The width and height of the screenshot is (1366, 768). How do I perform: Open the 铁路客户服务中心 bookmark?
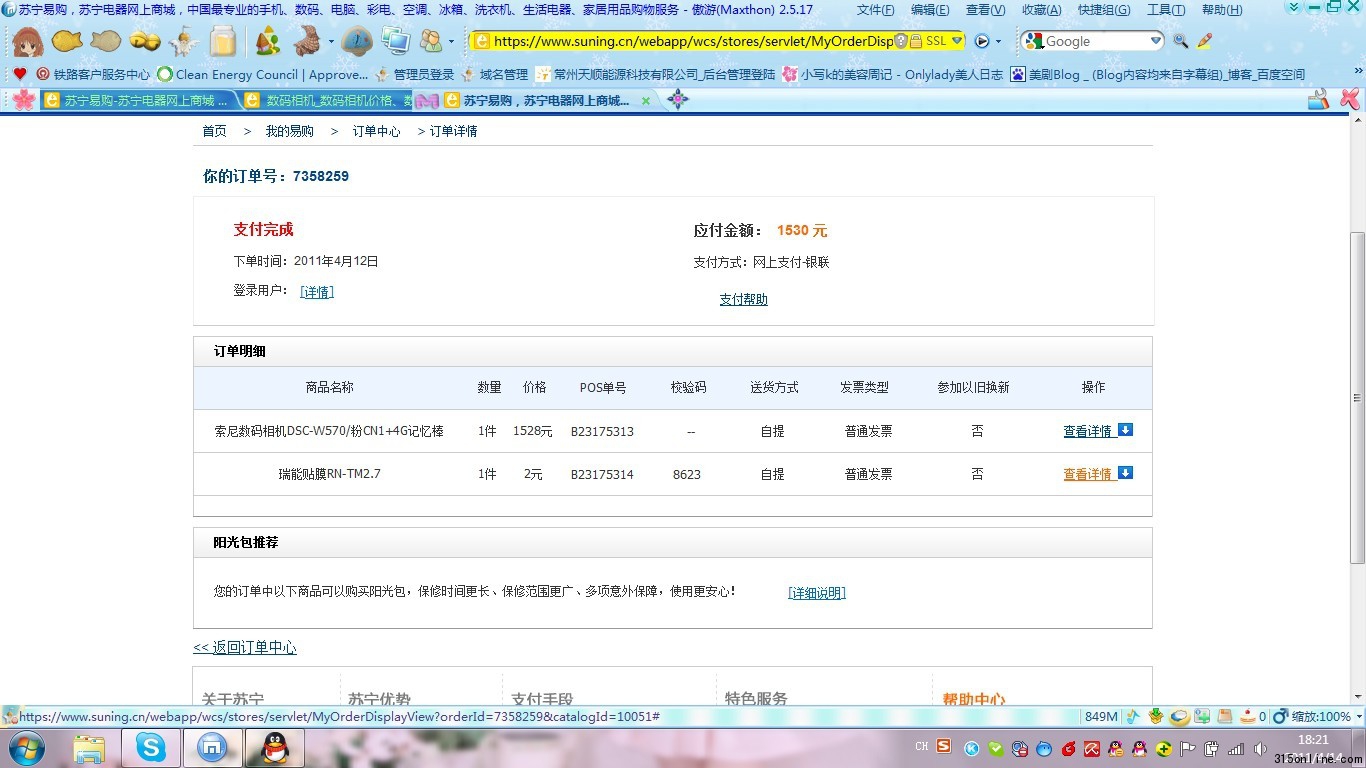point(93,74)
